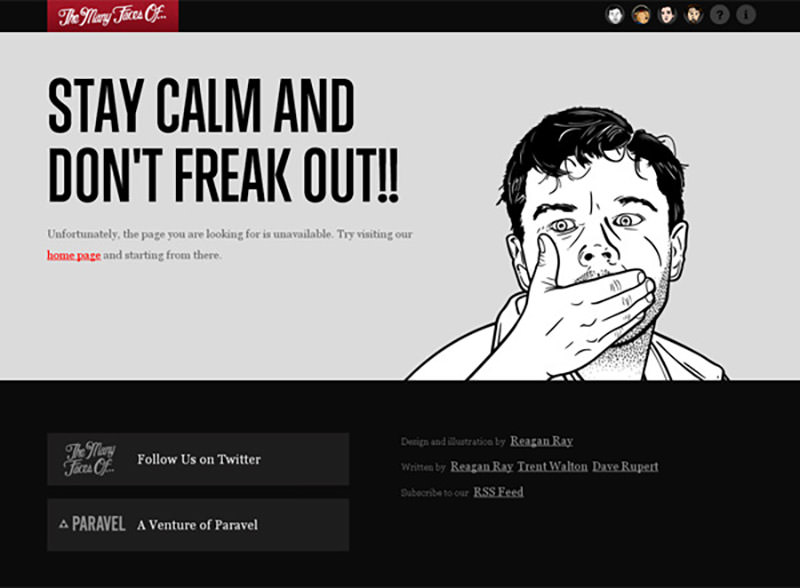Open A Venture of Paravel banner
Screen dimensions: 800x588
[x=198, y=525]
